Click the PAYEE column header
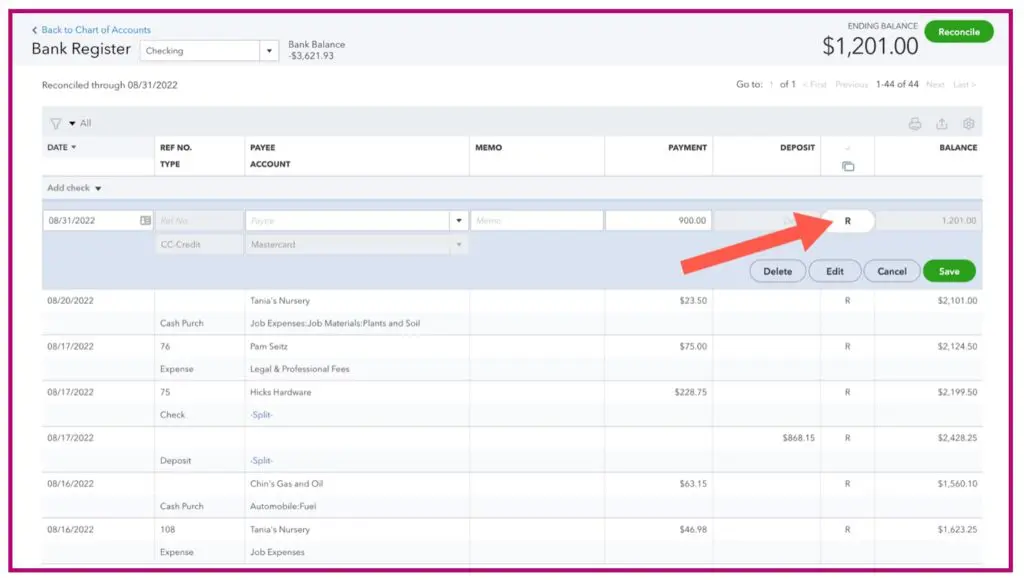The height and width of the screenshot is (580, 1024). (x=263, y=148)
